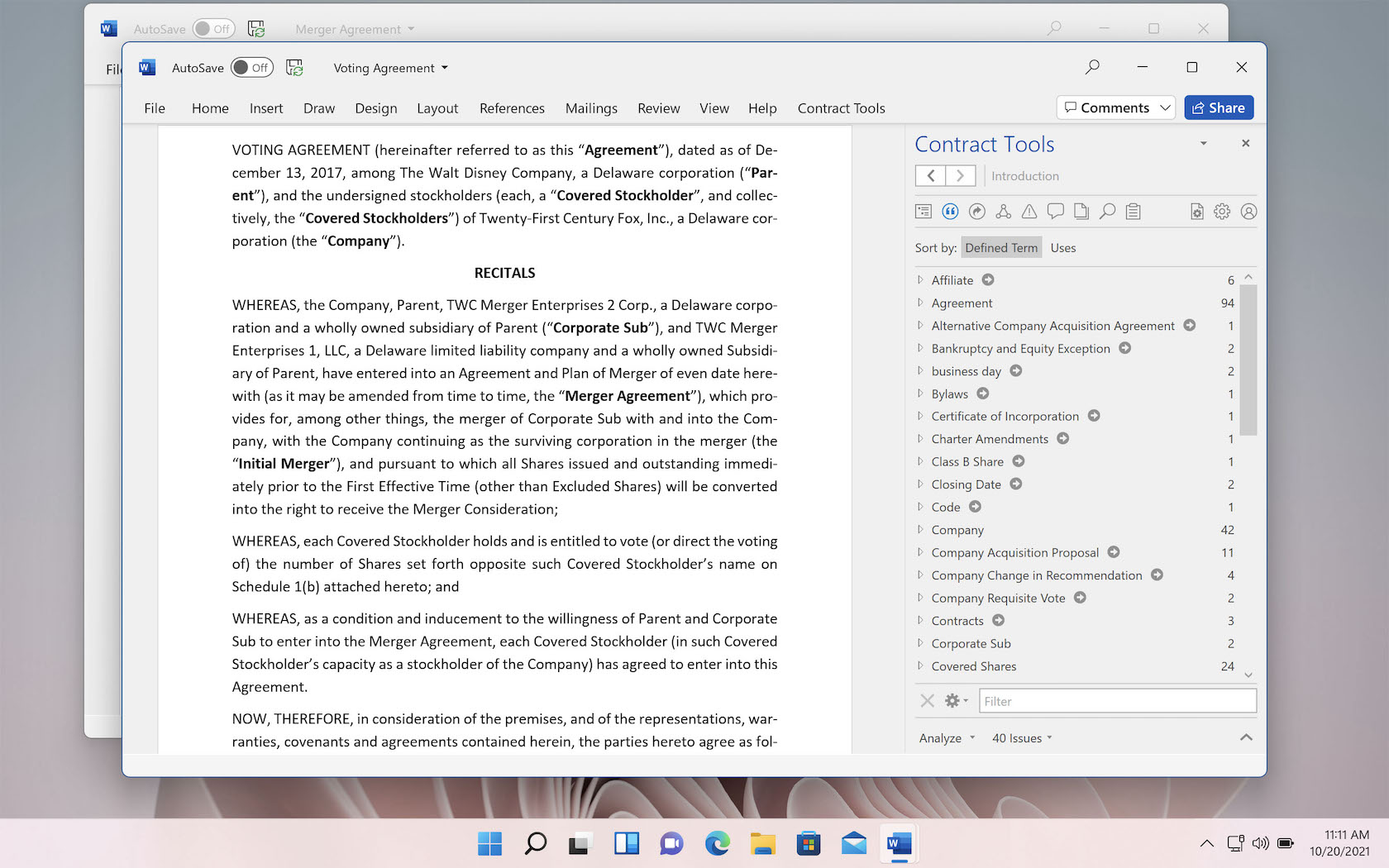The height and width of the screenshot is (868, 1389).
Task: Sort defined terms by Uses
Action: (x=1063, y=248)
